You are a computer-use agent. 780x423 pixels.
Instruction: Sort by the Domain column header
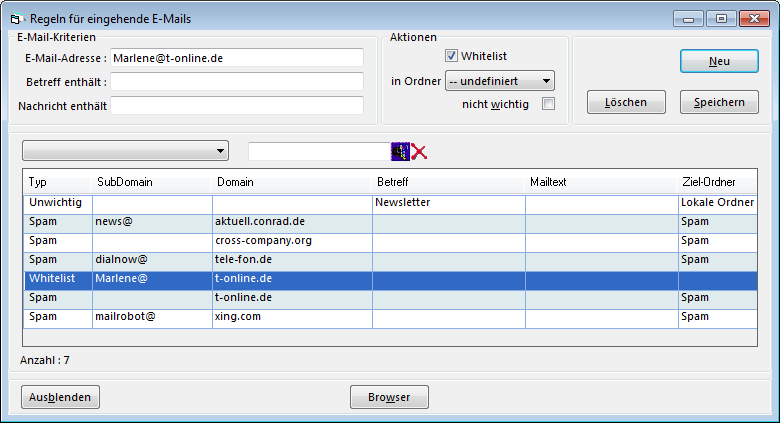[x=292, y=182]
